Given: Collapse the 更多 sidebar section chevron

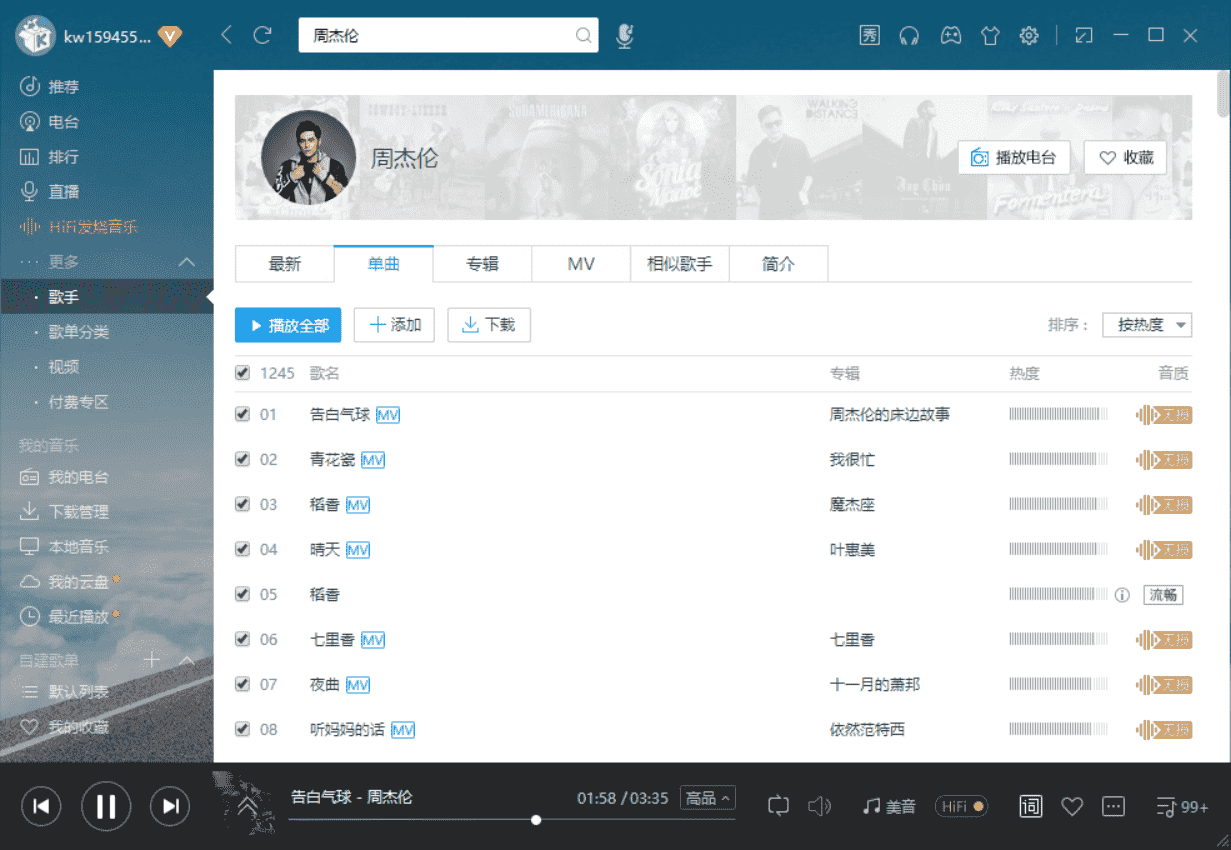Looking at the screenshot, I should click(x=187, y=262).
